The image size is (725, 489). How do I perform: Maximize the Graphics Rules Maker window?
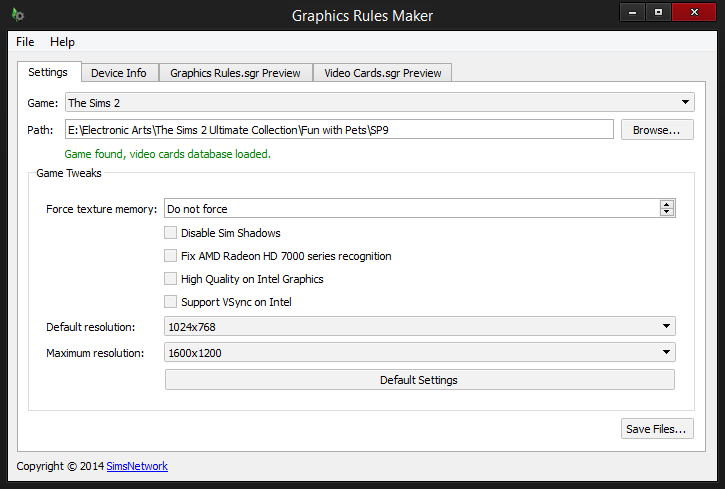click(658, 12)
